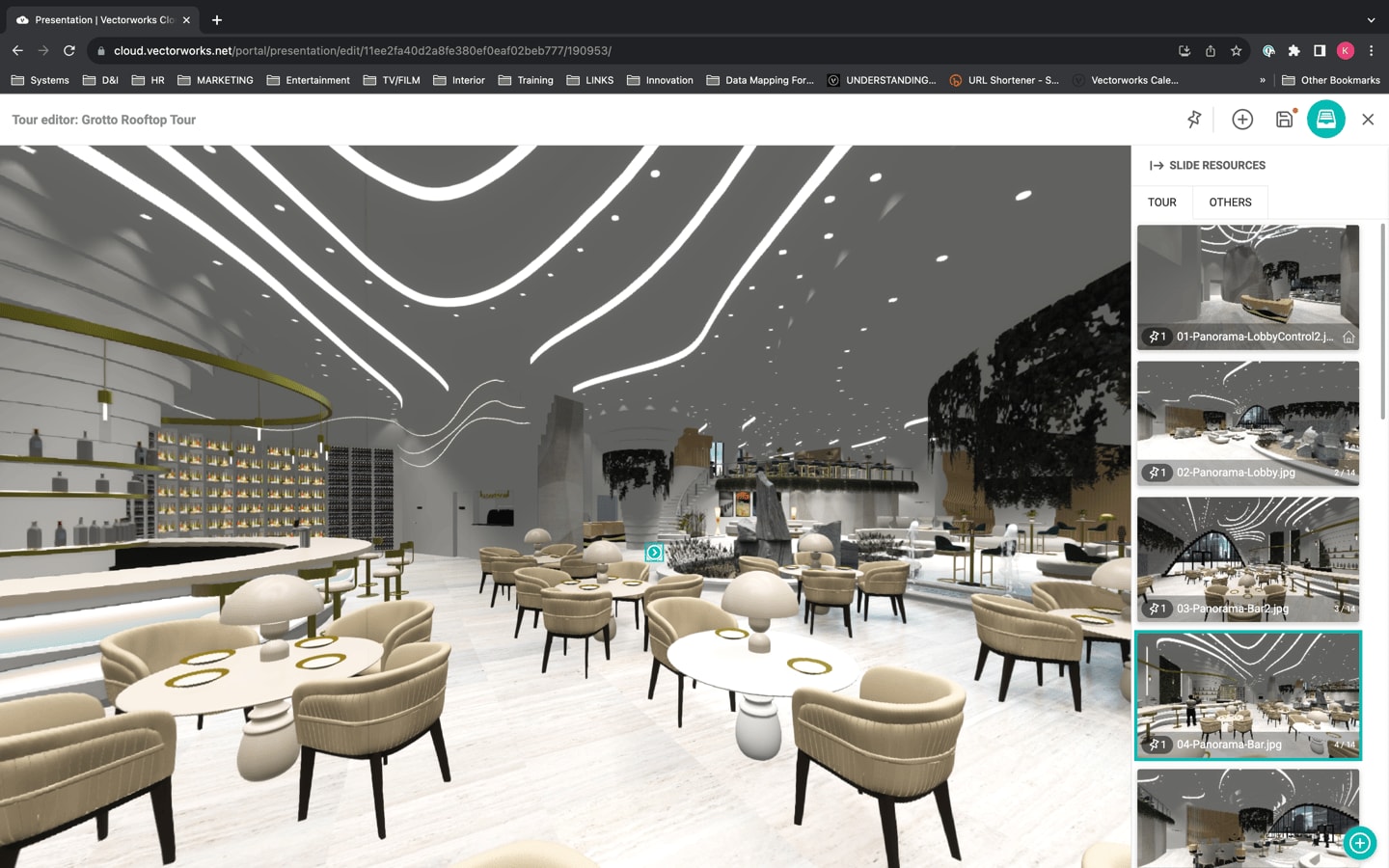
Task: Click the home icon on first panorama
Action: click(x=1348, y=338)
